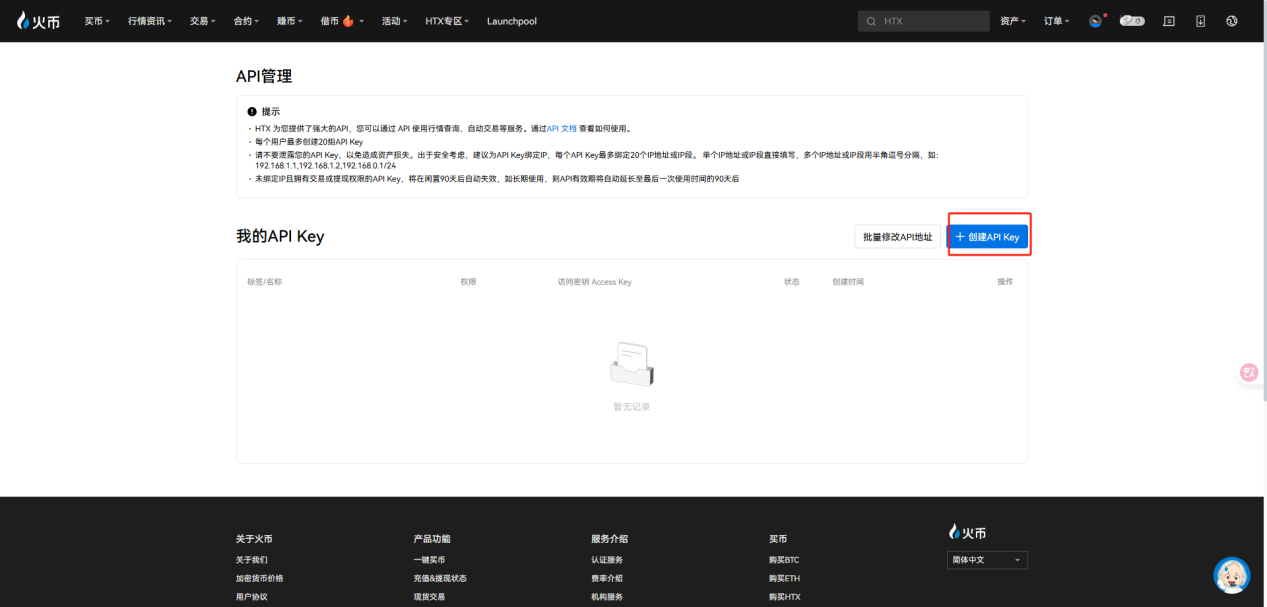
Task: Click the 批量修改API地址 button
Action: (897, 237)
